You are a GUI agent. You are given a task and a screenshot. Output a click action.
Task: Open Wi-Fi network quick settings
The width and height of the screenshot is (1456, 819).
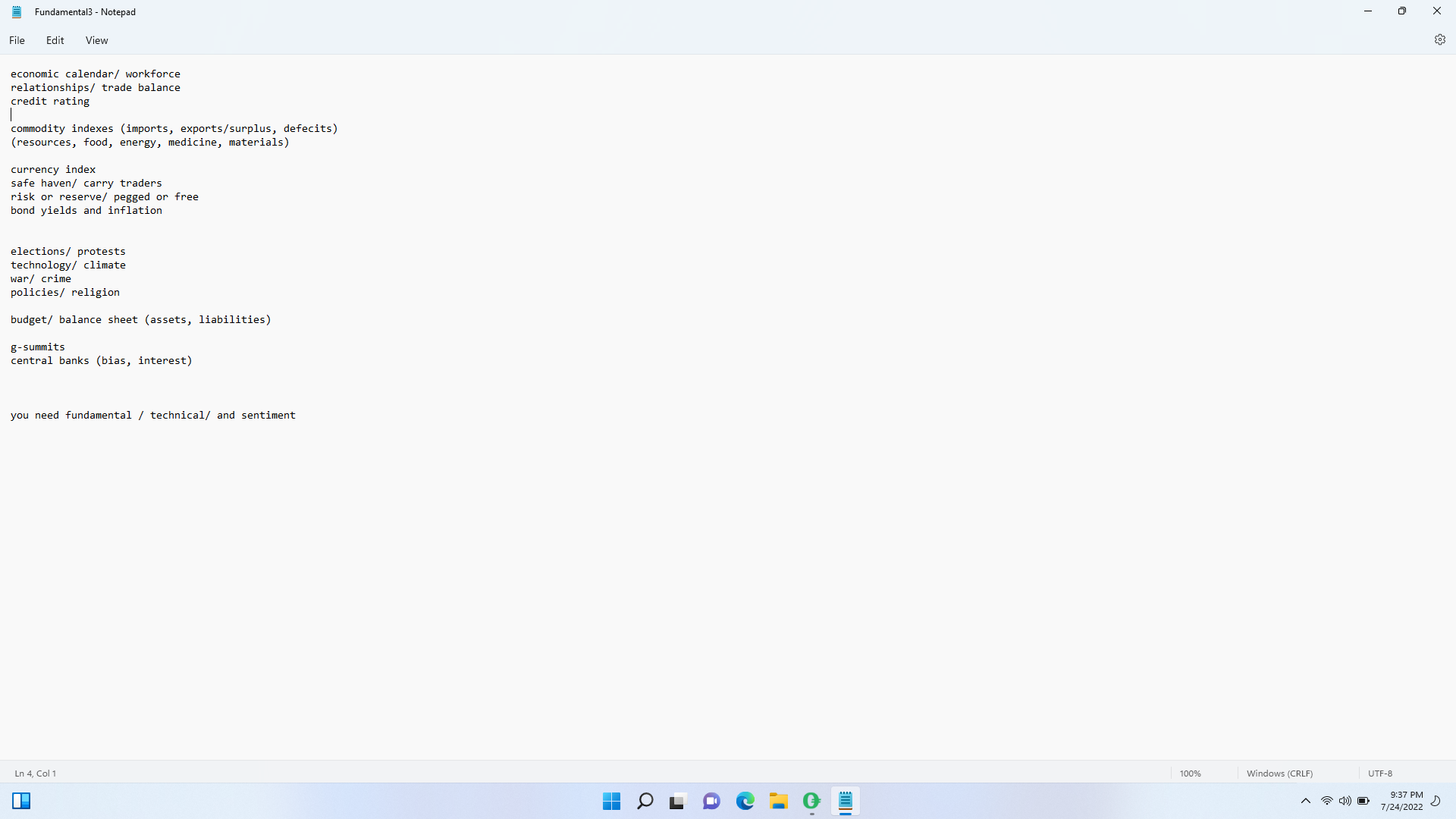[x=1326, y=801]
